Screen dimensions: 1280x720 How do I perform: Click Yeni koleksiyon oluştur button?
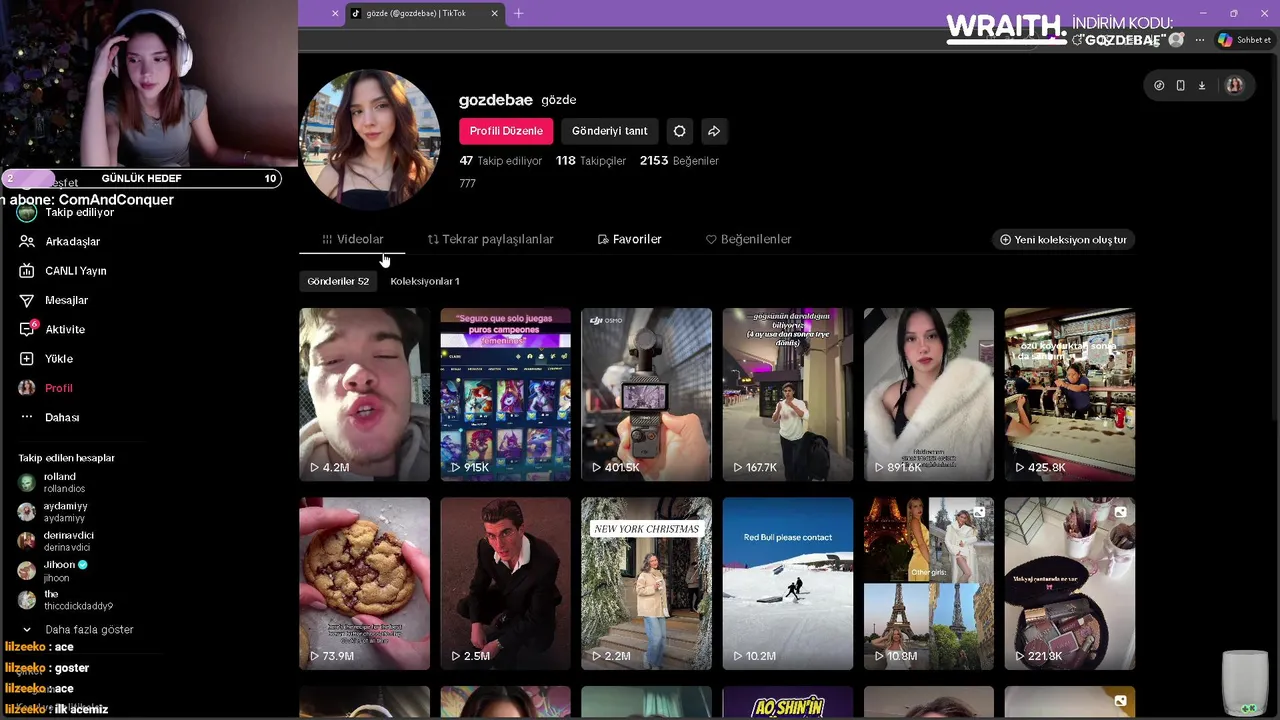tap(1063, 240)
